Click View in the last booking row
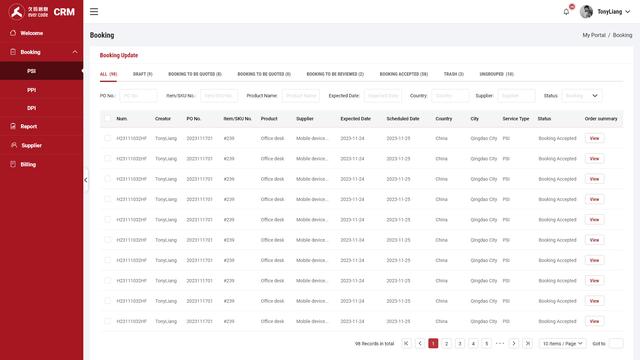640x360 pixels. [594, 321]
